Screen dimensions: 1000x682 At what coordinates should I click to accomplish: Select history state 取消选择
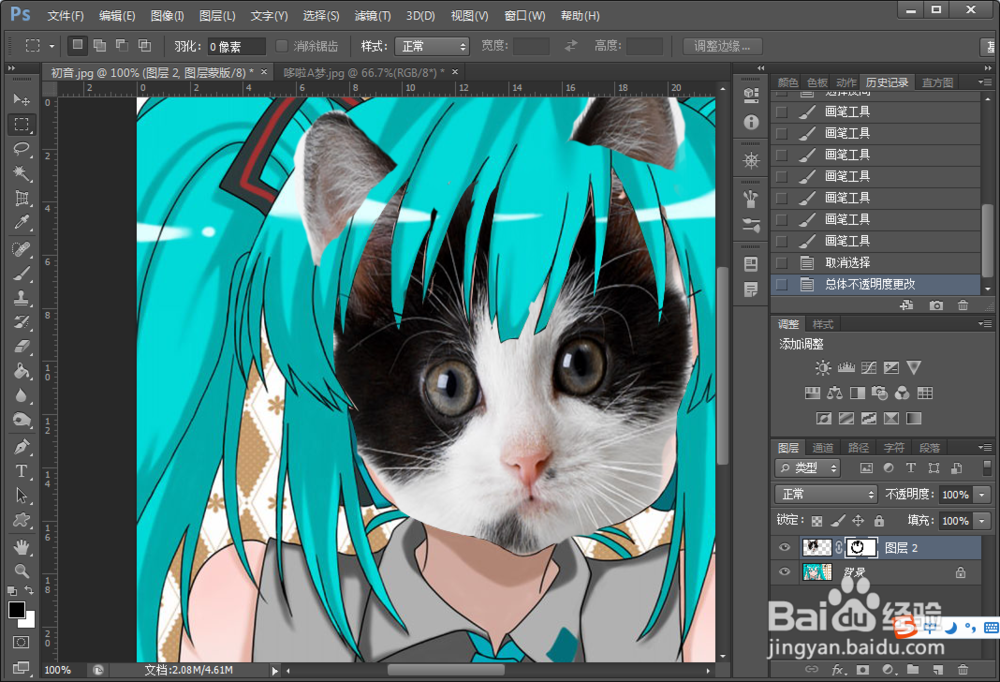click(875, 263)
